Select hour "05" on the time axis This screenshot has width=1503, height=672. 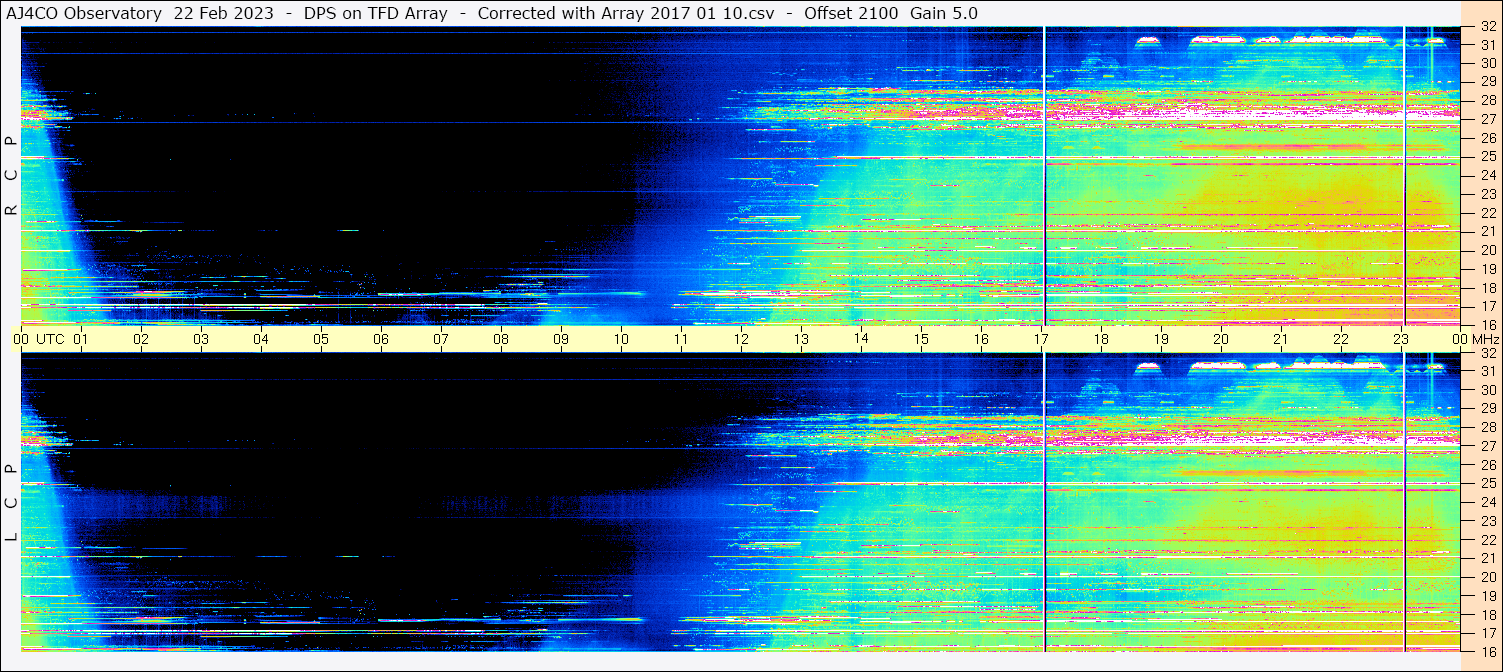click(x=321, y=339)
